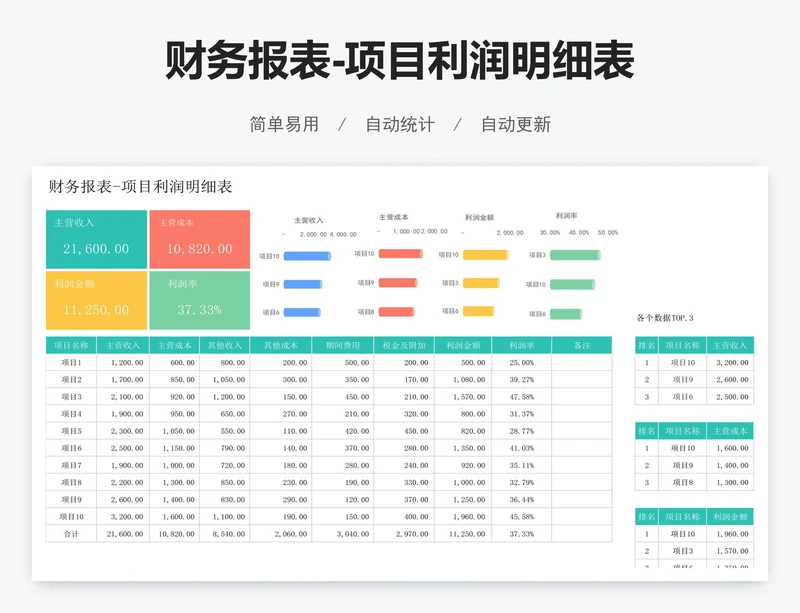Click blue 项目9 bar in 主营收入 chart
Viewport: 800px width, 613px height.
pyautogui.click(x=303, y=284)
